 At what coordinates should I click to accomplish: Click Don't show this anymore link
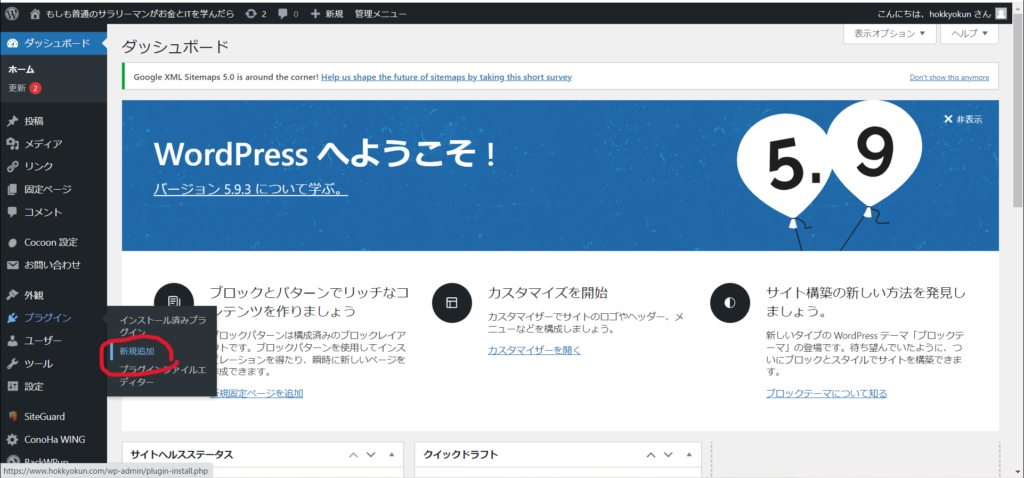pos(949,77)
